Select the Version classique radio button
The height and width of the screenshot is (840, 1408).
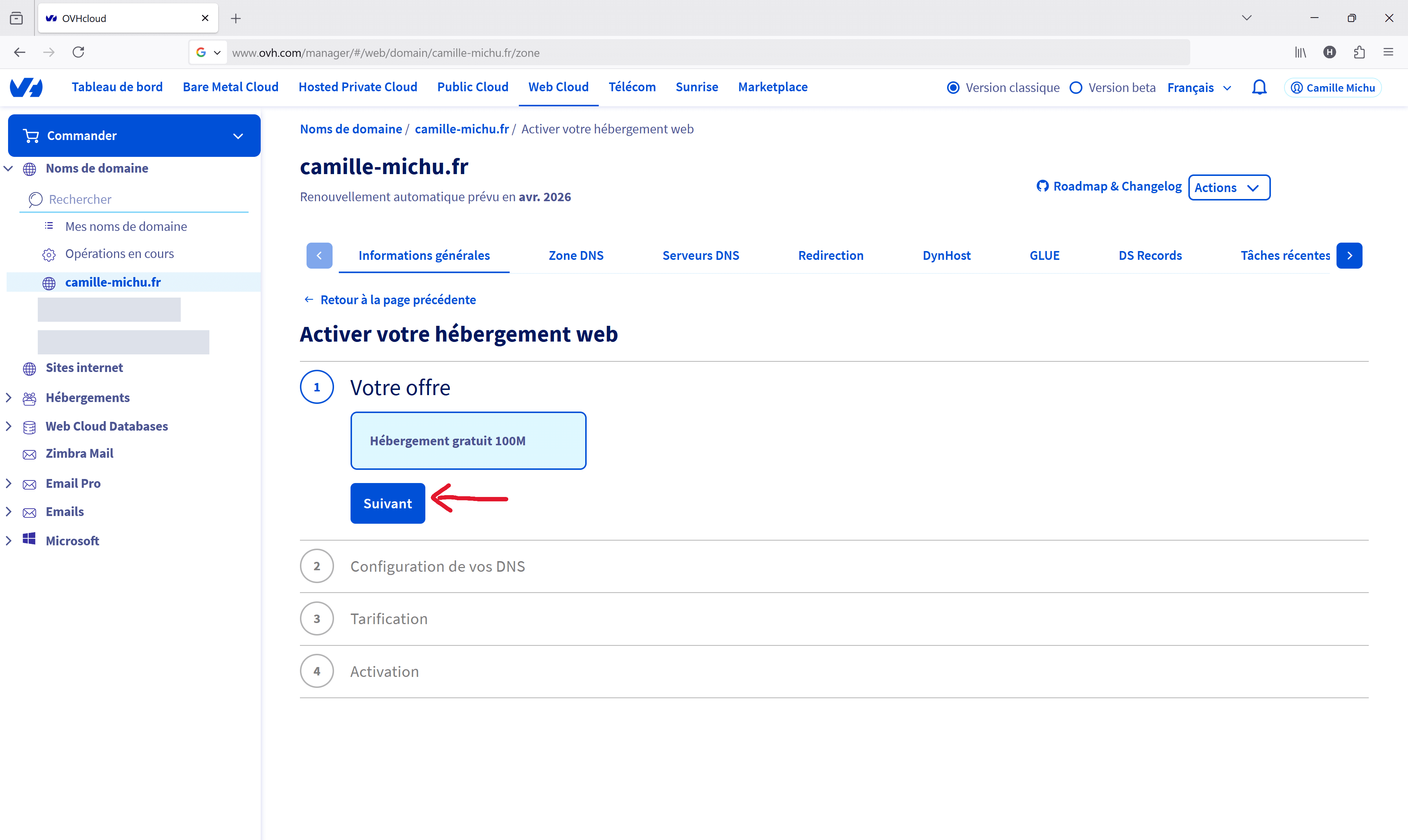(953, 88)
